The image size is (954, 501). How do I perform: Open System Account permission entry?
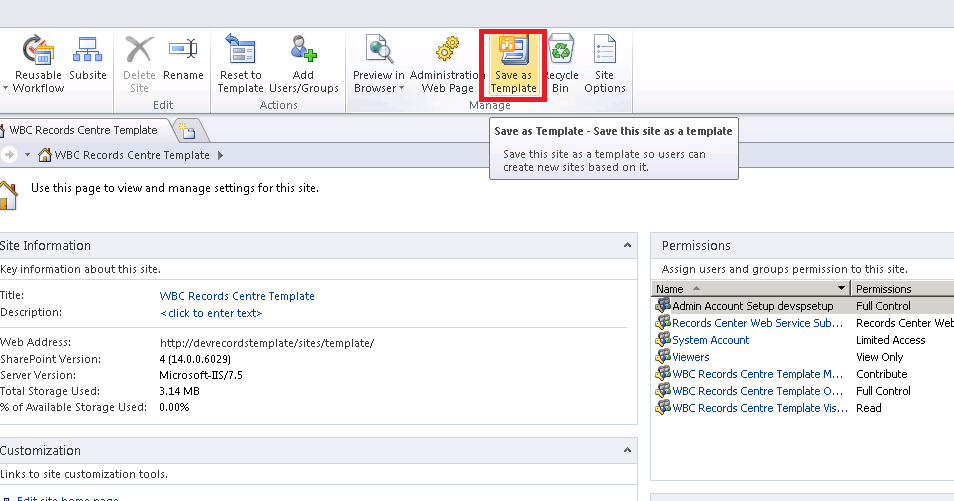[711, 340]
